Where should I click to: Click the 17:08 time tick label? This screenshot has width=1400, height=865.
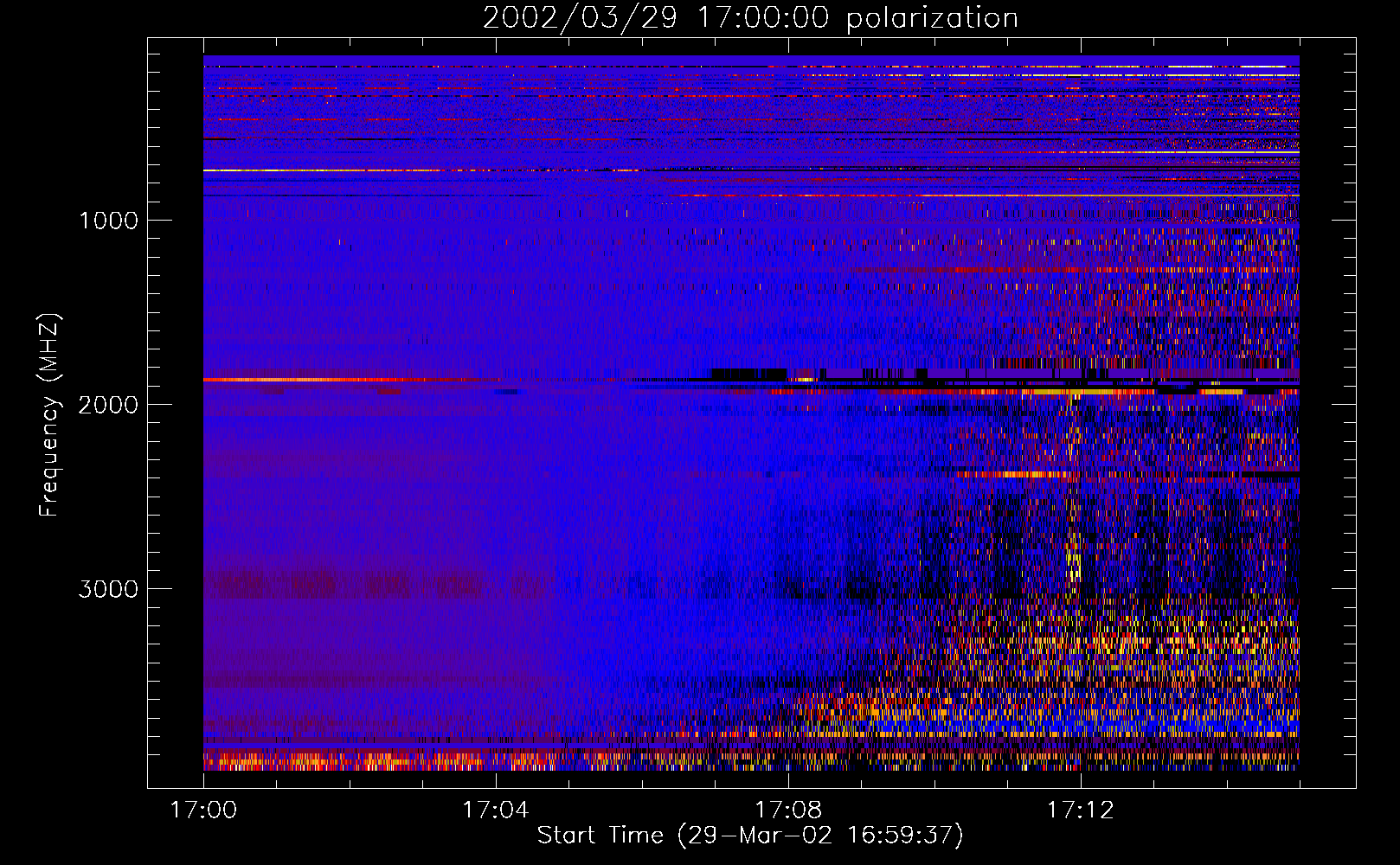point(787,811)
